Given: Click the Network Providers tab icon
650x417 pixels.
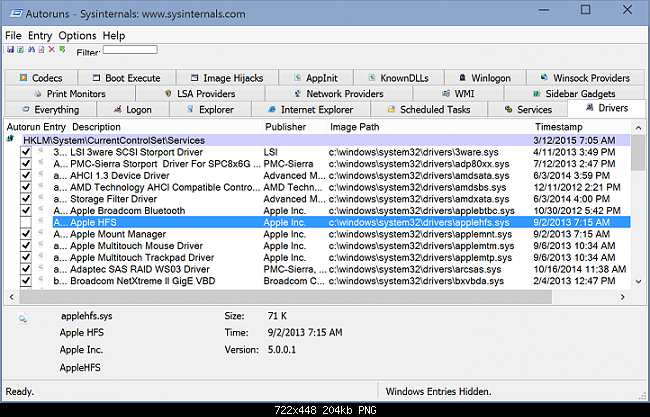Looking at the screenshot, I should [x=297, y=93].
